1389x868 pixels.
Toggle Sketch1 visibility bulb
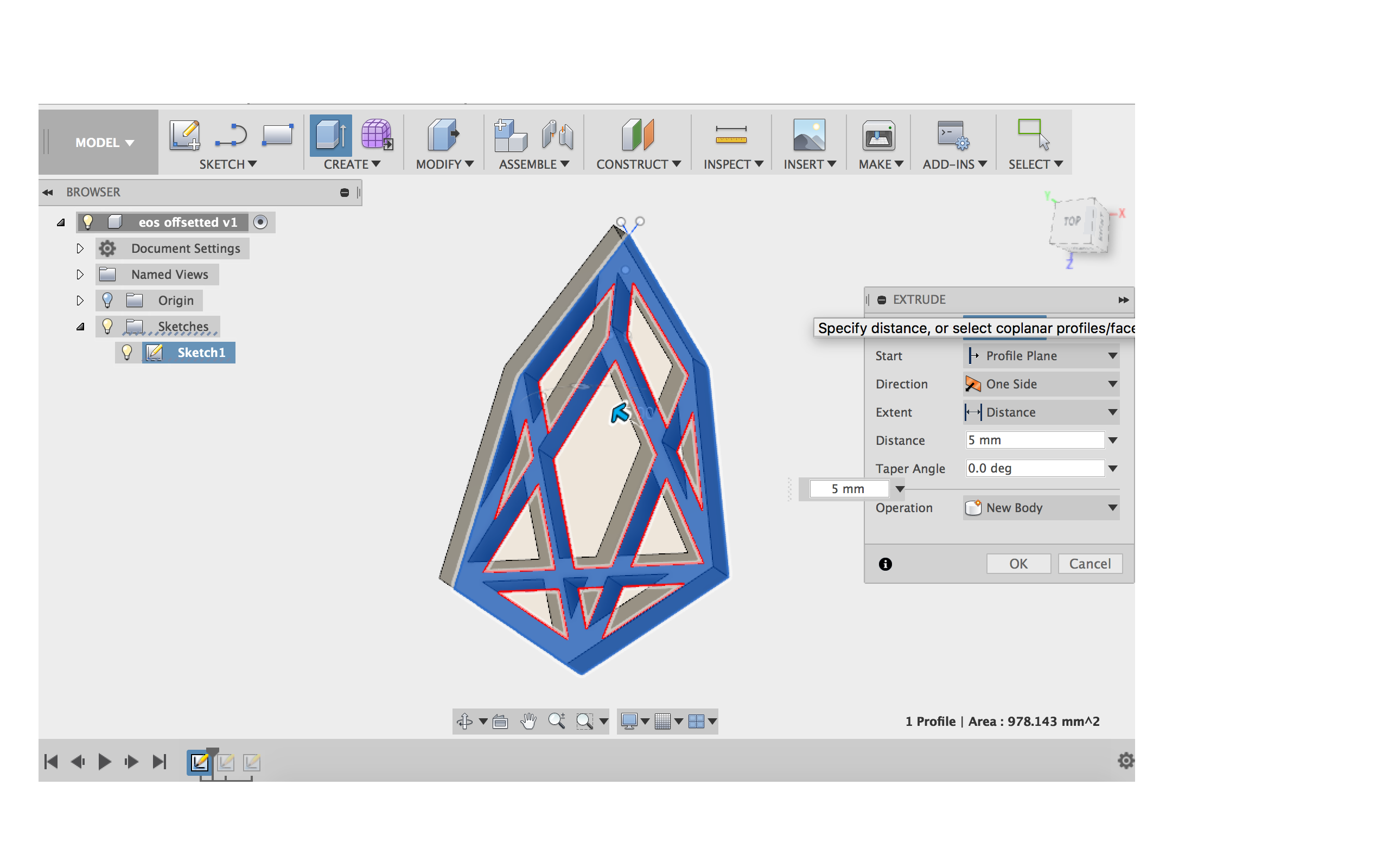tap(127, 352)
